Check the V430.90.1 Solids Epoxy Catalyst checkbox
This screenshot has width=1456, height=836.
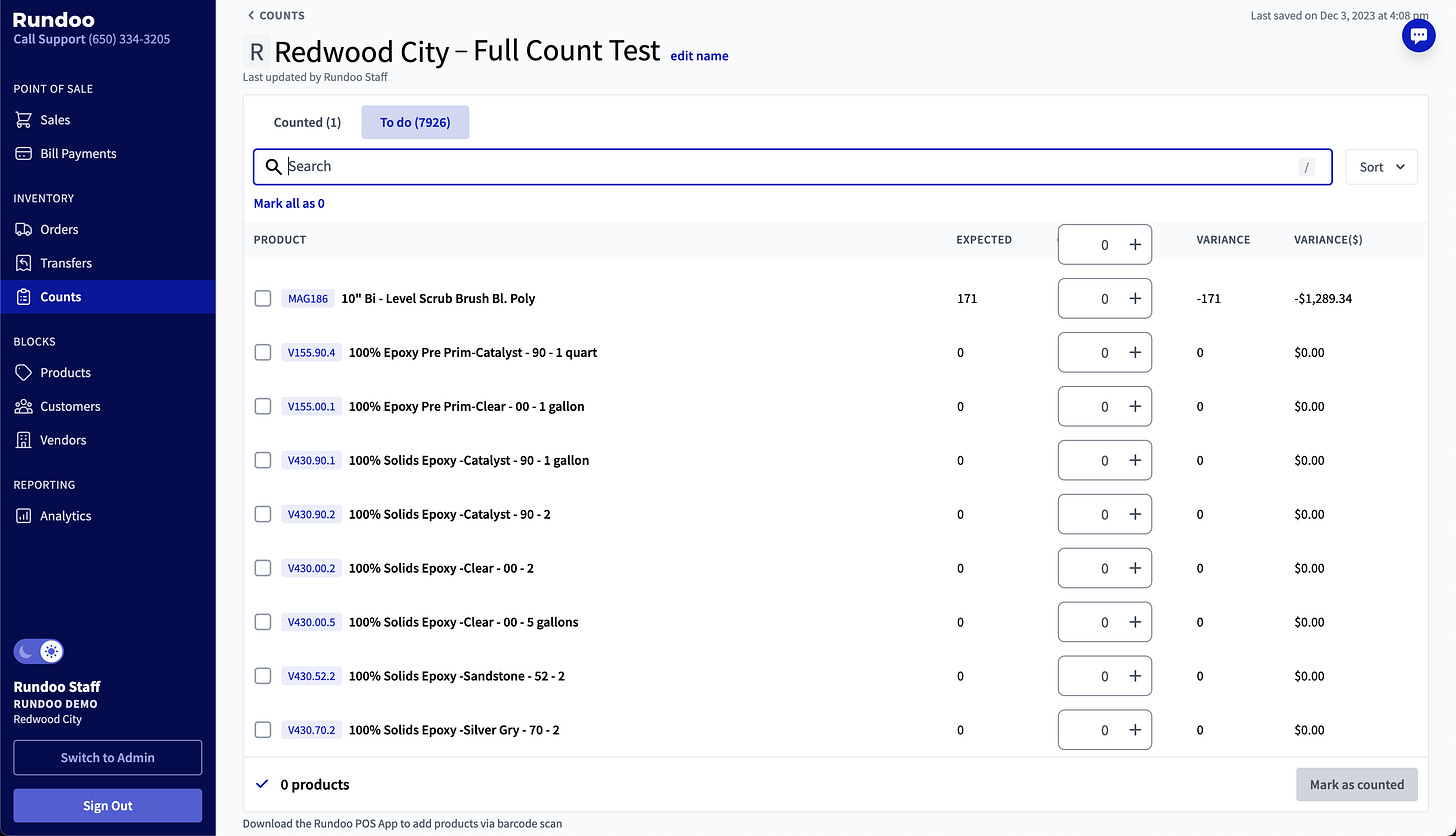point(263,460)
